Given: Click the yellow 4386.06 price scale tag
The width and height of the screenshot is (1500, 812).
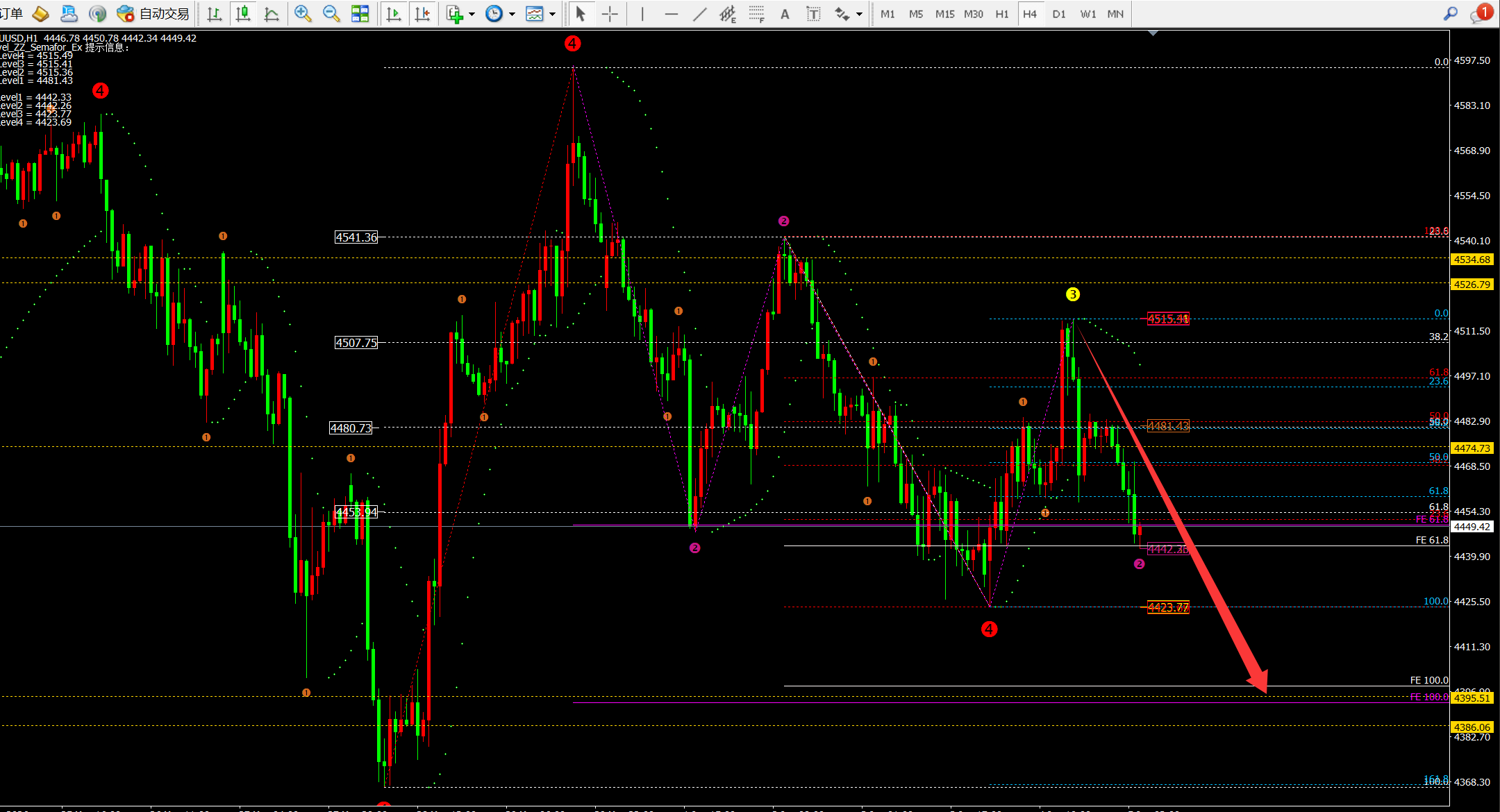Looking at the screenshot, I should pyautogui.click(x=1472, y=727).
